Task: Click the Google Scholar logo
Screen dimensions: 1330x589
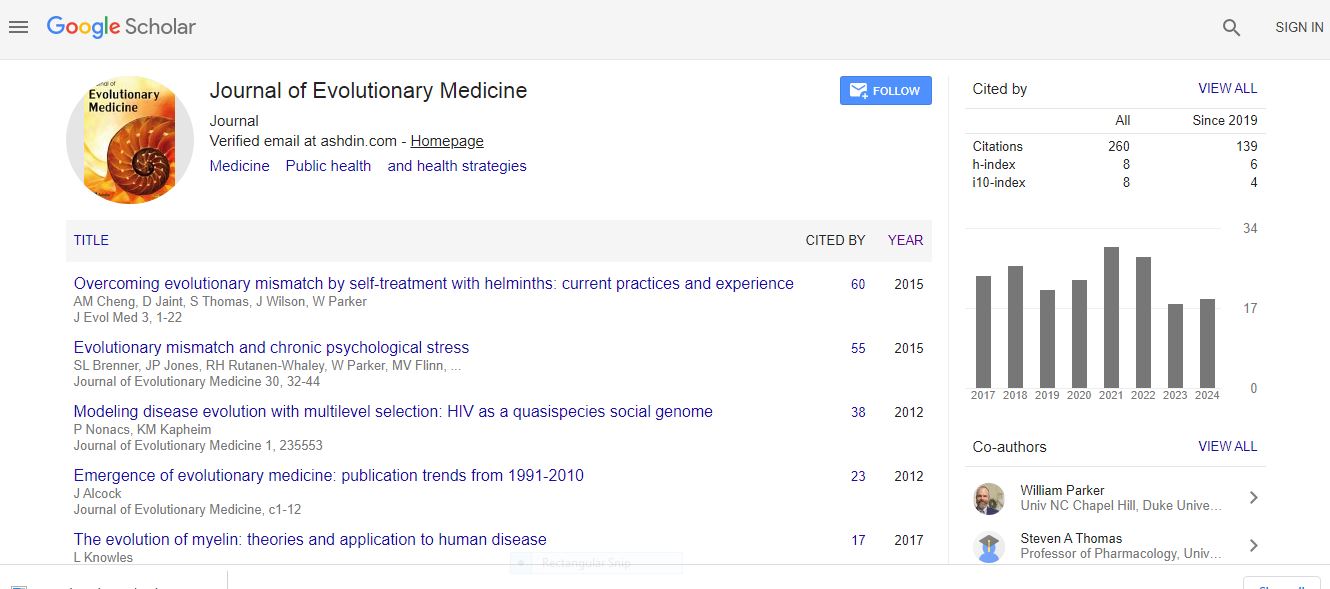Action: [121, 28]
